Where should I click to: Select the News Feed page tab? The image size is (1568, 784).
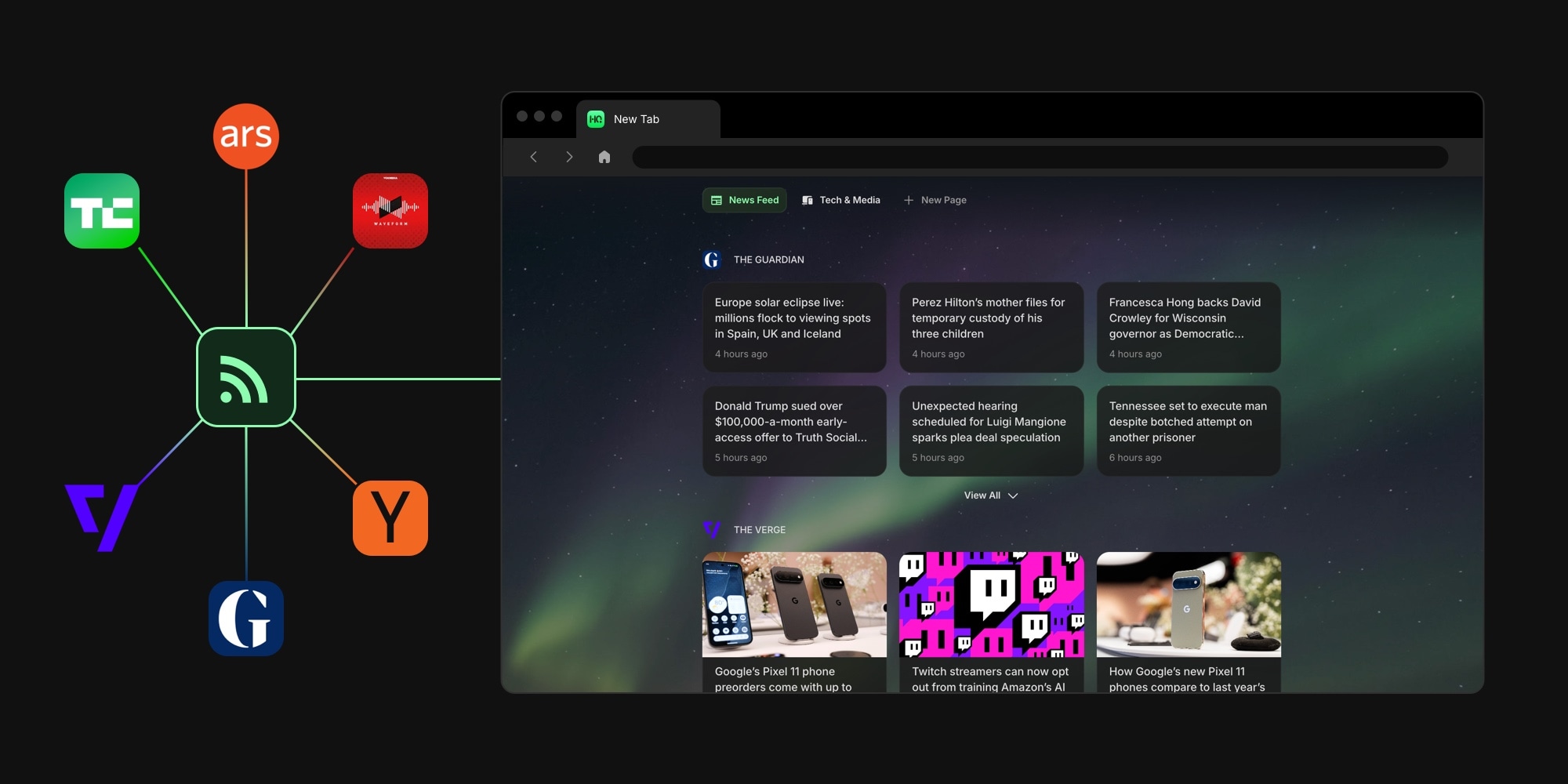(x=745, y=200)
